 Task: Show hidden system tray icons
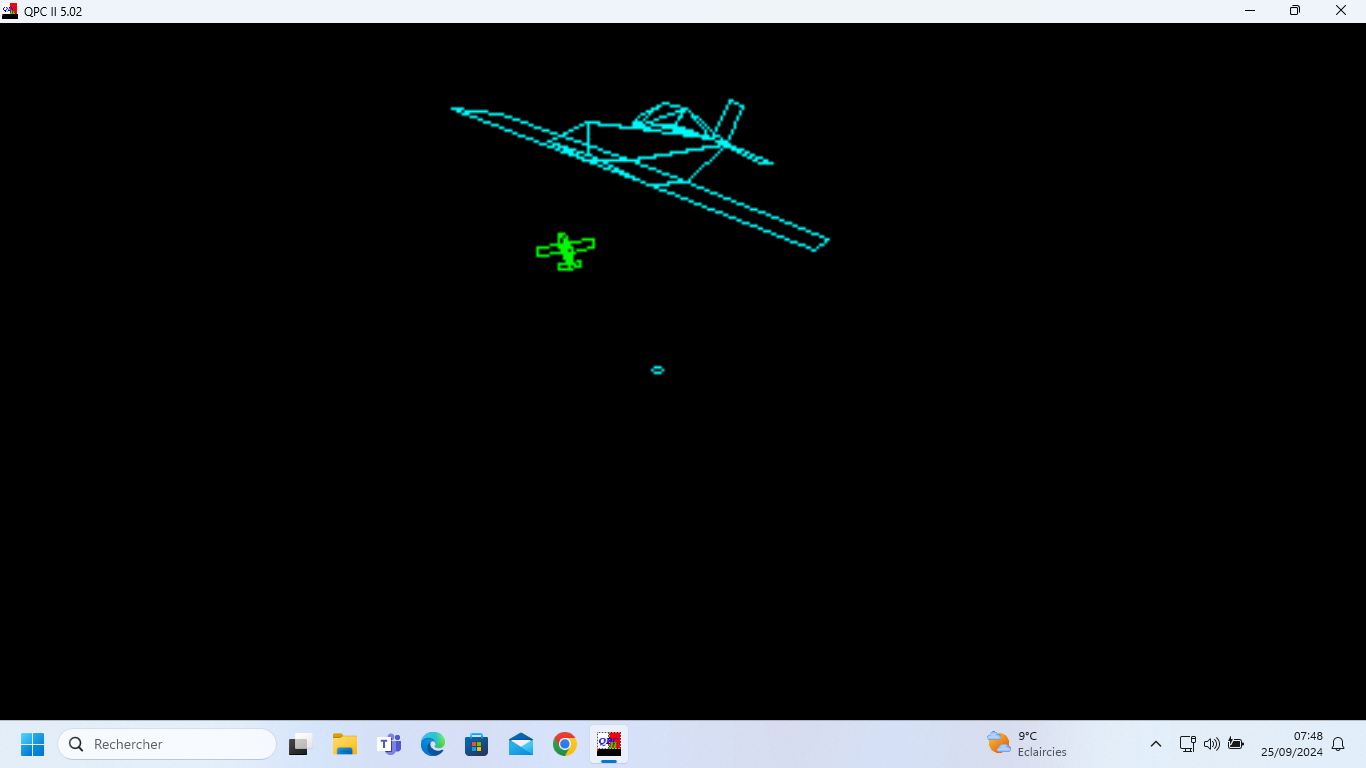1156,744
